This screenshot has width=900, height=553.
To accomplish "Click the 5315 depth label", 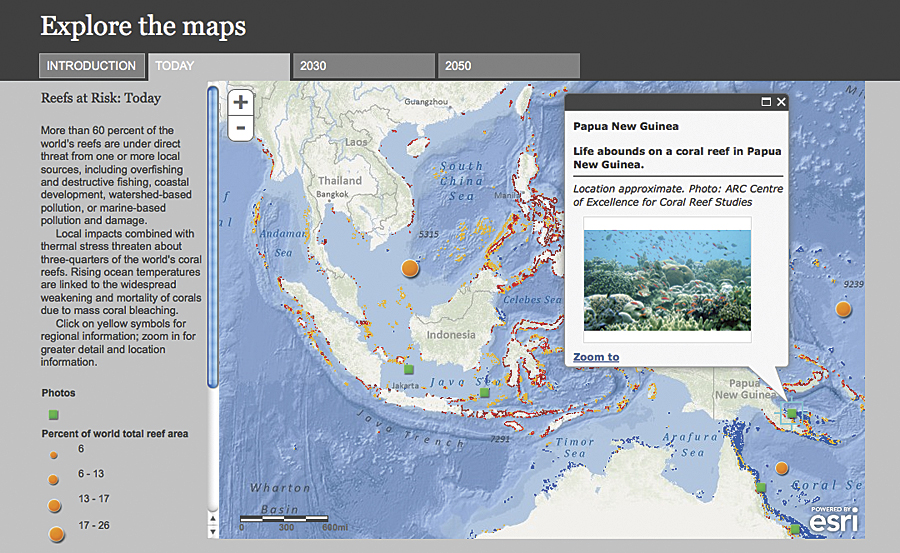I will tap(429, 234).
